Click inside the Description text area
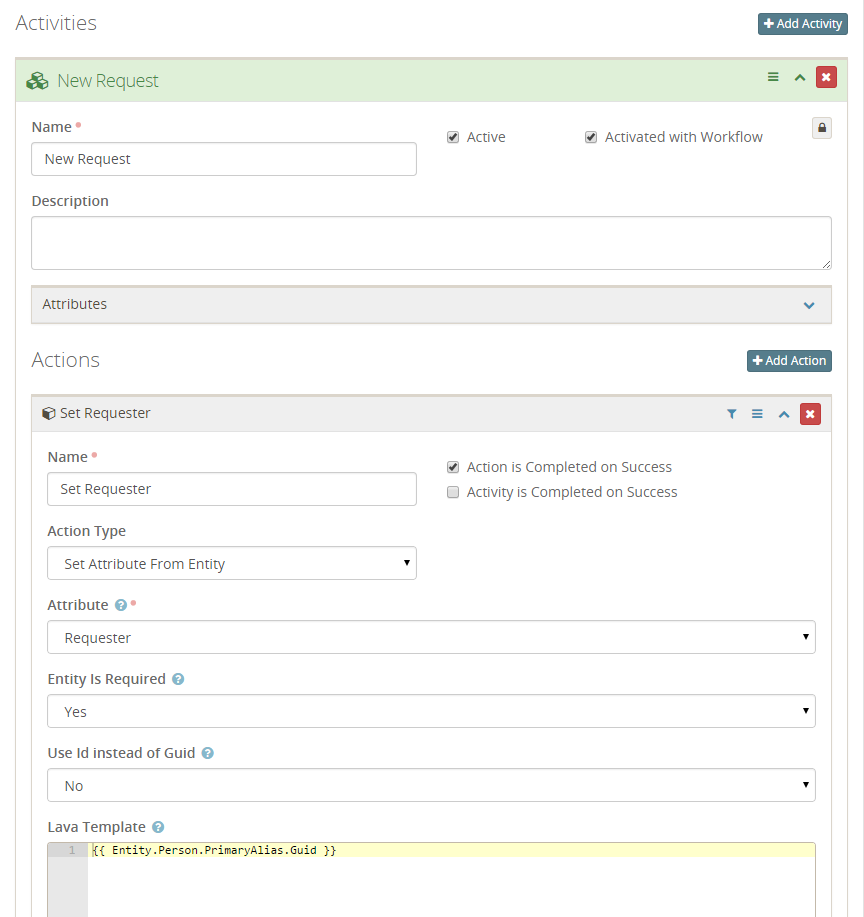The width and height of the screenshot is (864, 917). point(431,242)
